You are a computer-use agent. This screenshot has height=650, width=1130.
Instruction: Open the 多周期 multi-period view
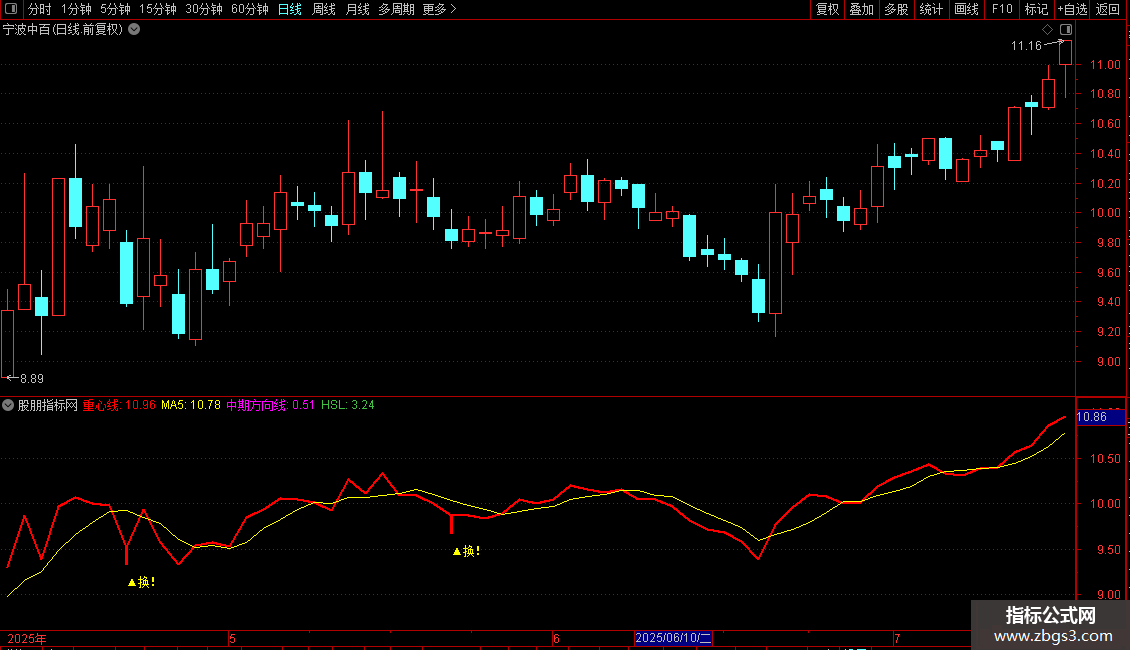pos(396,9)
